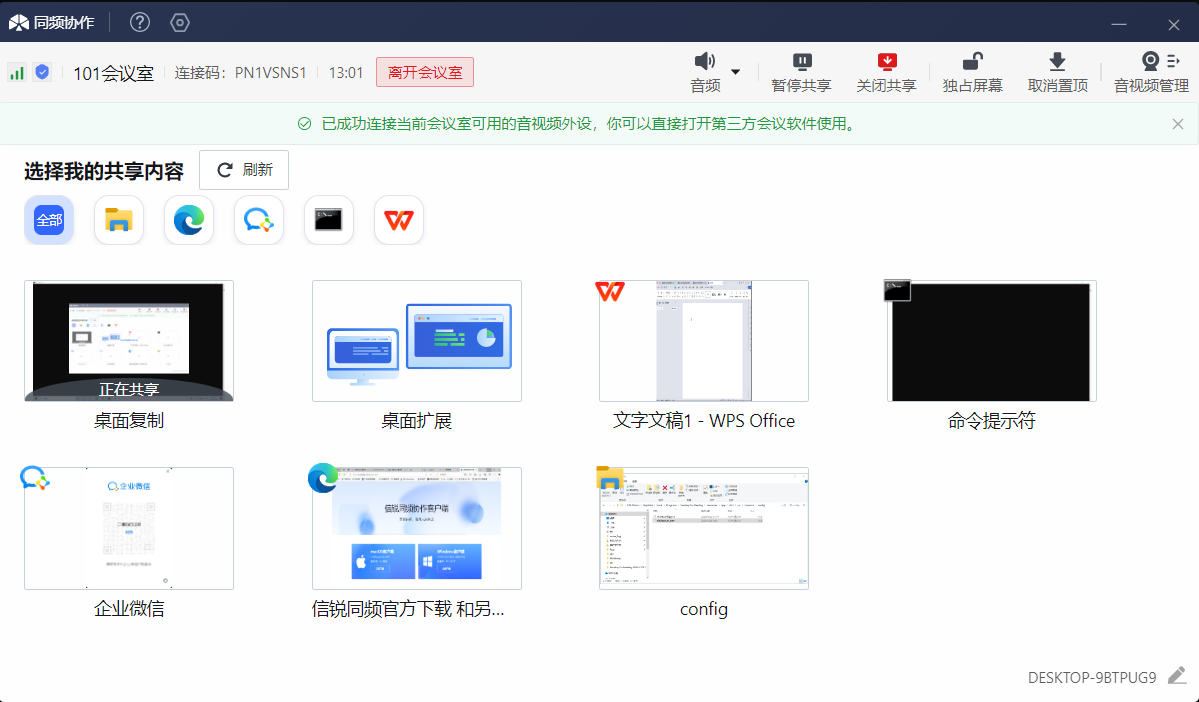Filter by command prompt icon

329,220
